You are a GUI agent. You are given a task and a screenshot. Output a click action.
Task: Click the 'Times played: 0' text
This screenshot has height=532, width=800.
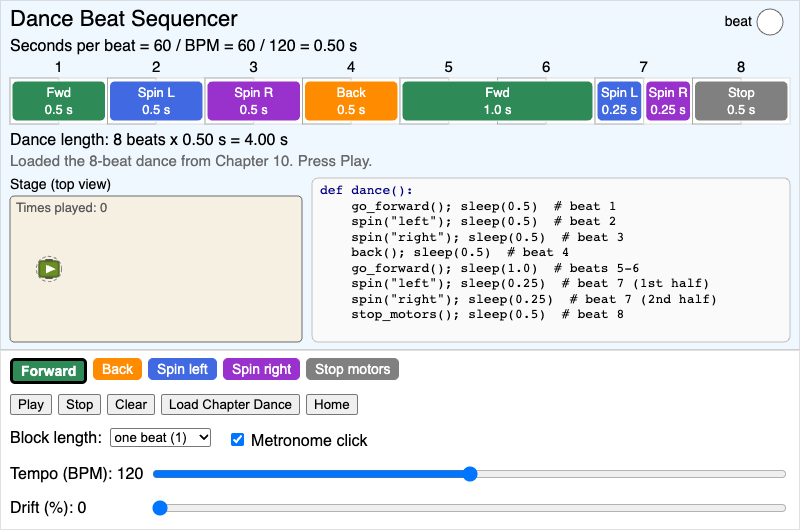[62, 208]
